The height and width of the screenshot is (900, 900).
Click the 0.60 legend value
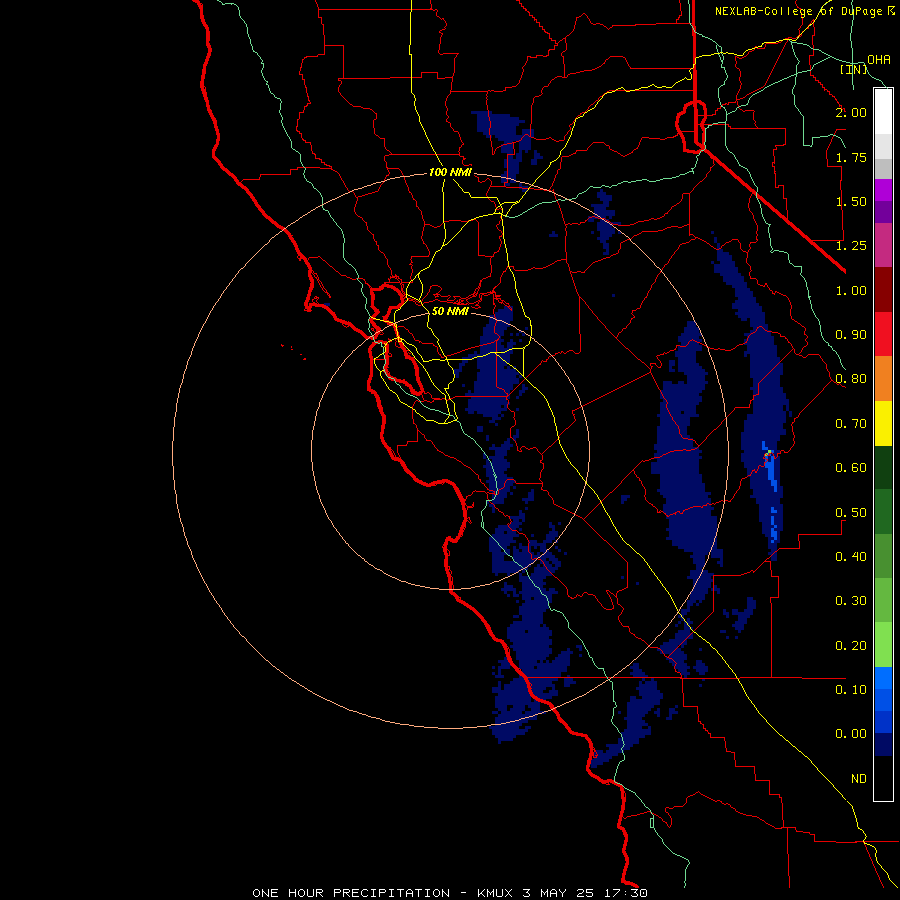tap(851, 468)
